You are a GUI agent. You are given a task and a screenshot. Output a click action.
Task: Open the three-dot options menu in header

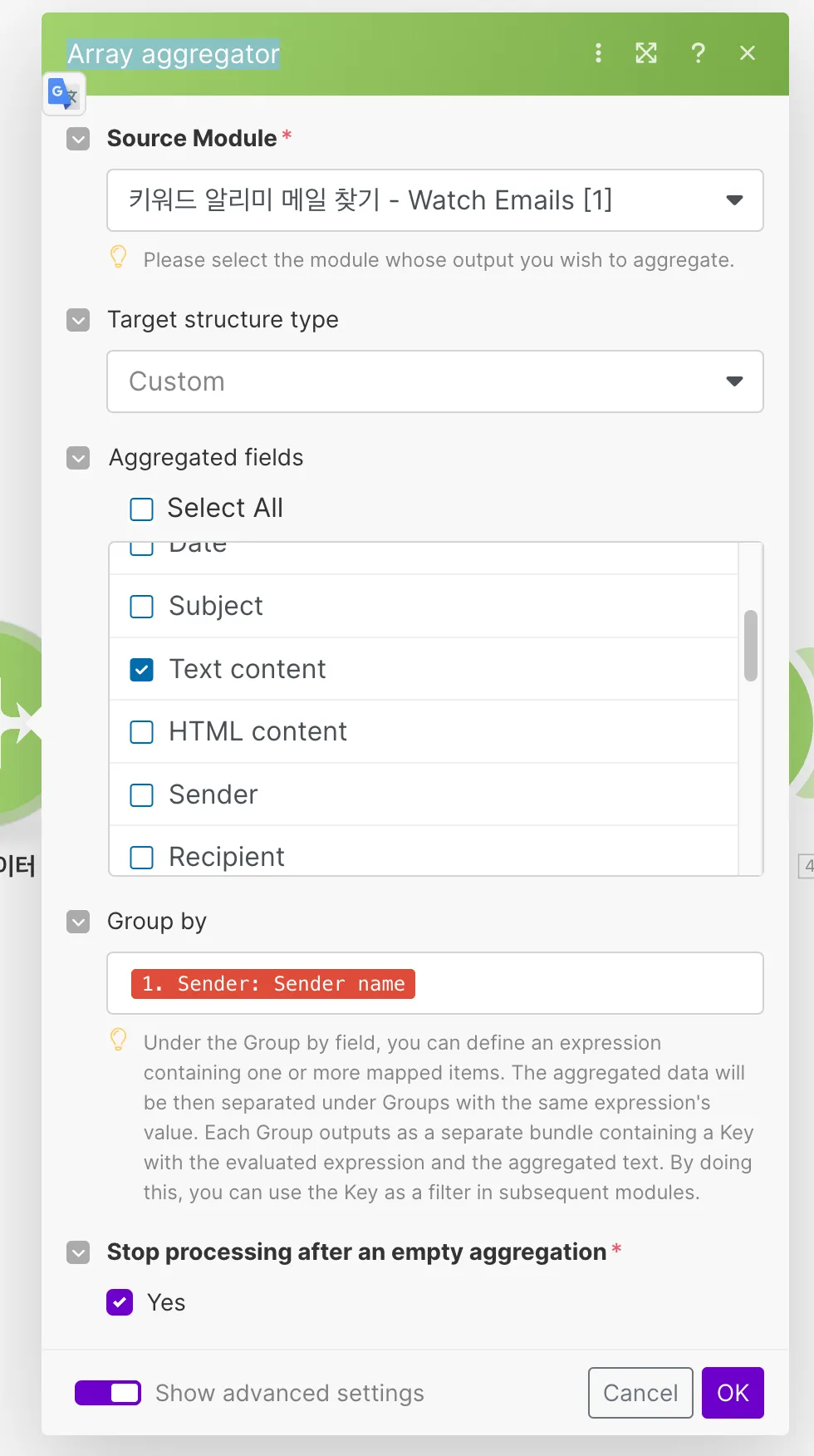[x=598, y=53]
